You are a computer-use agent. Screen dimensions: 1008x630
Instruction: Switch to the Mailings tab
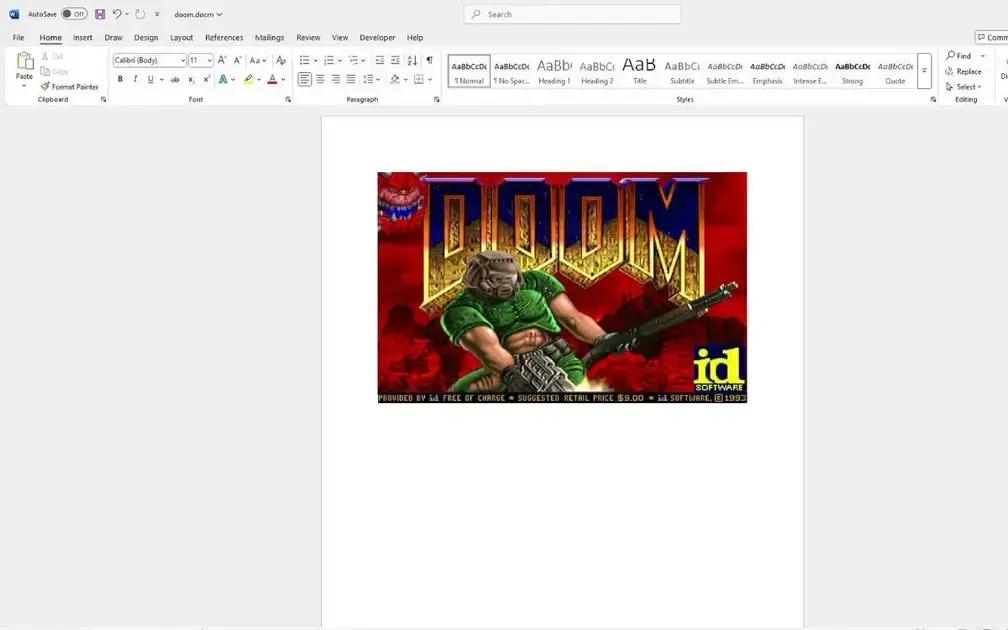tap(269, 37)
